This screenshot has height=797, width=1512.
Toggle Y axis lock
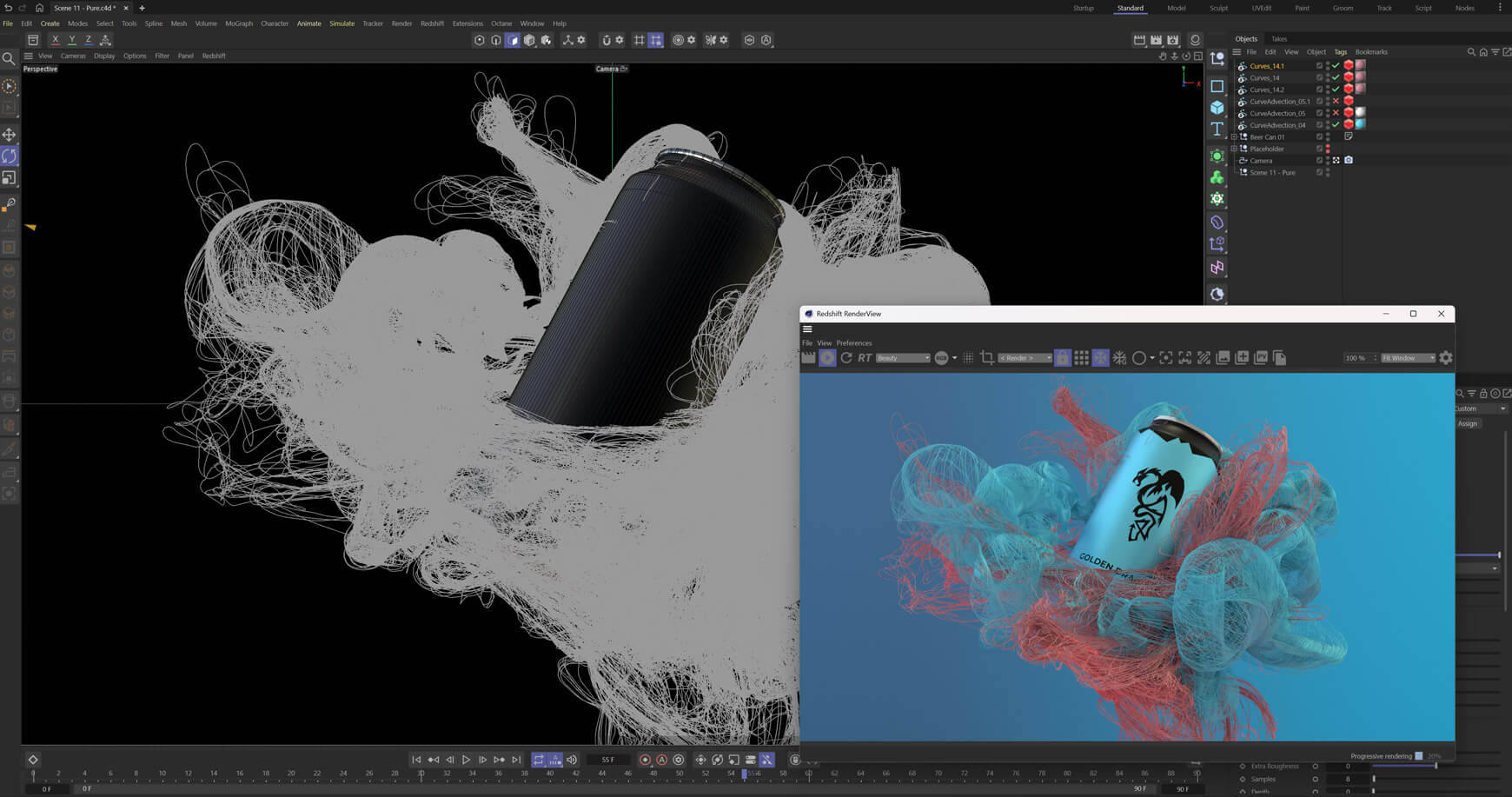point(72,40)
